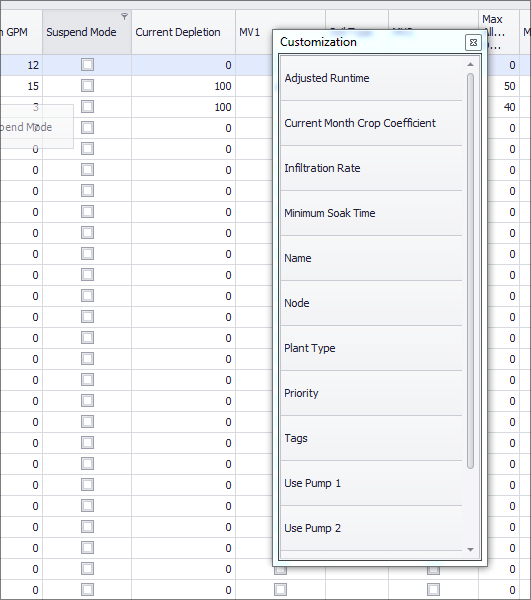The height and width of the screenshot is (600, 531).
Task: Select the Tags column entry
Action: [371, 438]
